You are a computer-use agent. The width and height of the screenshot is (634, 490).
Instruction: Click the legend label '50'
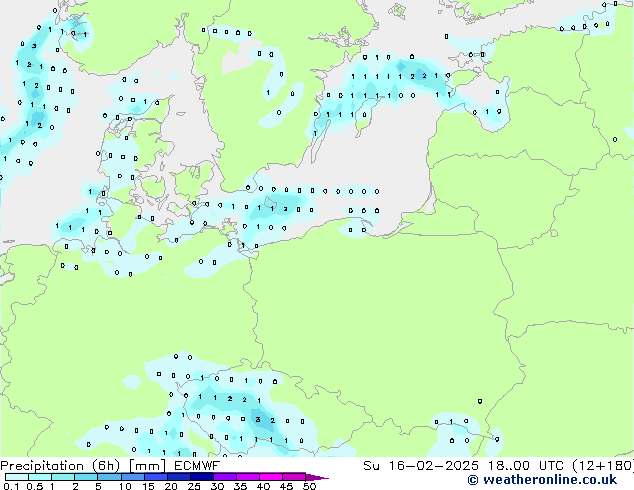[309, 486]
